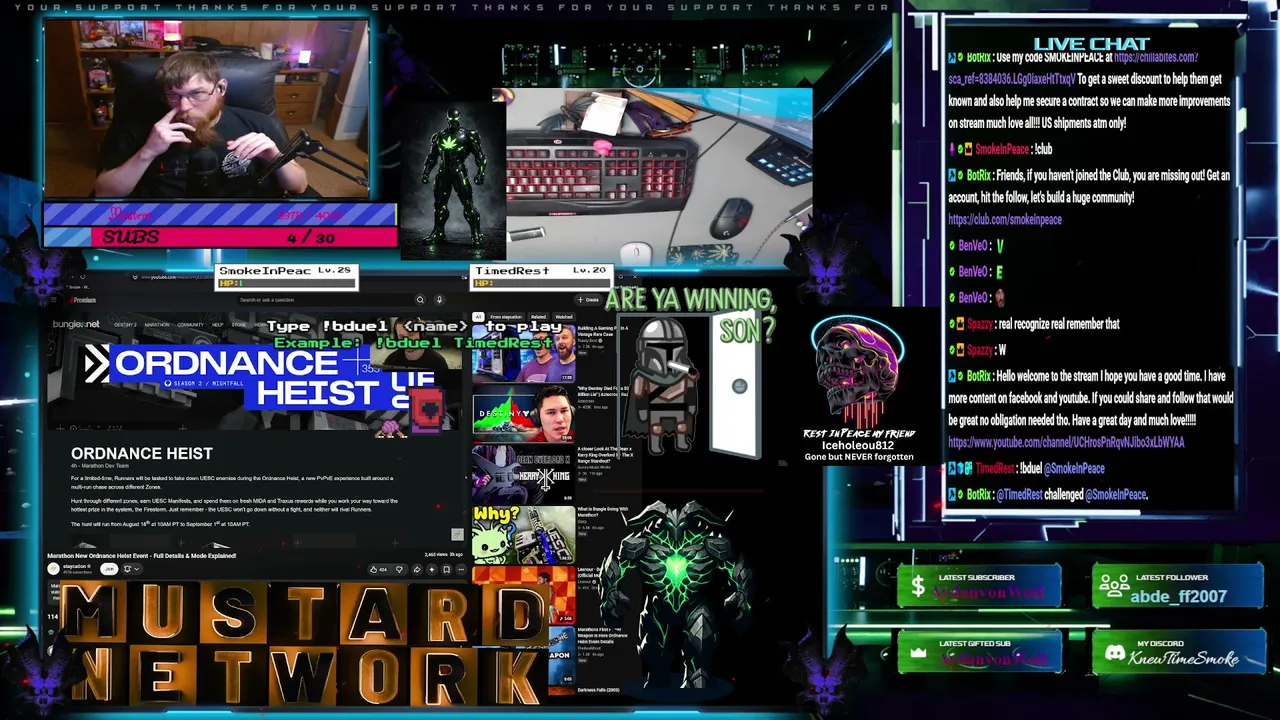Screen dimensions: 1280x720
Task: Select the Related filter chip
Action: click(x=538, y=317)
